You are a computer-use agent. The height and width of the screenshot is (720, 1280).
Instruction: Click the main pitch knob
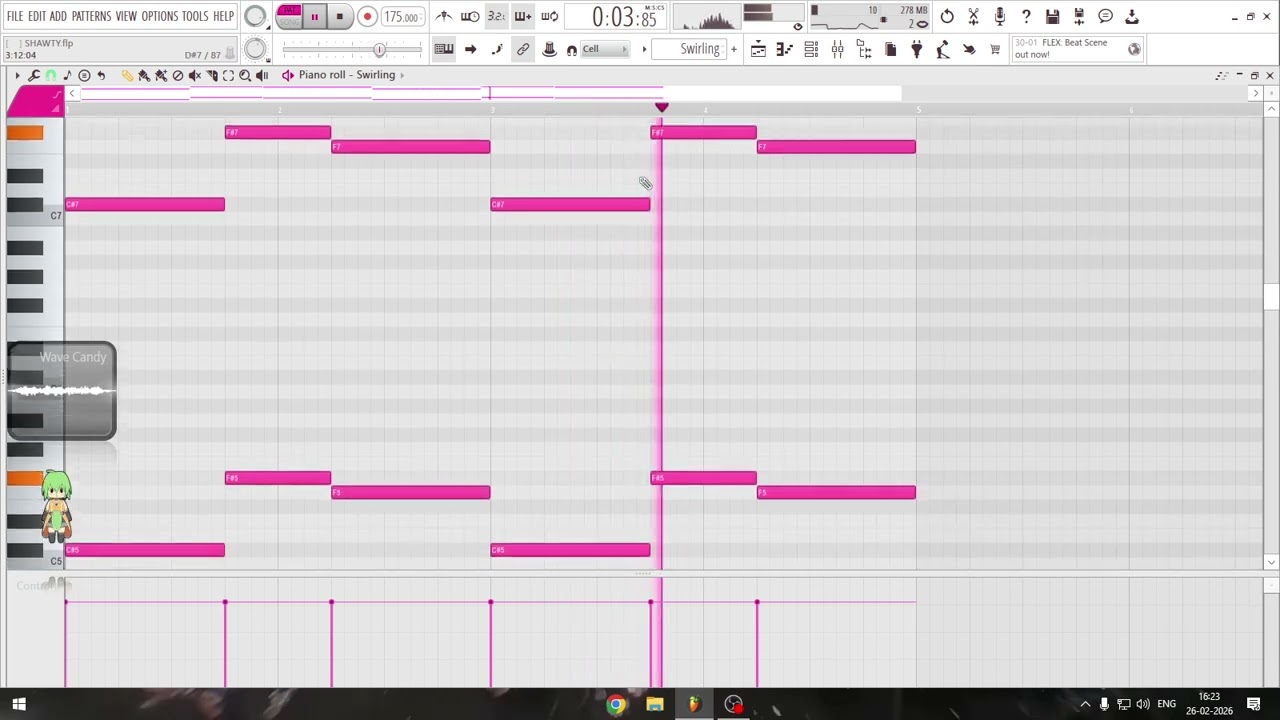point(255,49)
